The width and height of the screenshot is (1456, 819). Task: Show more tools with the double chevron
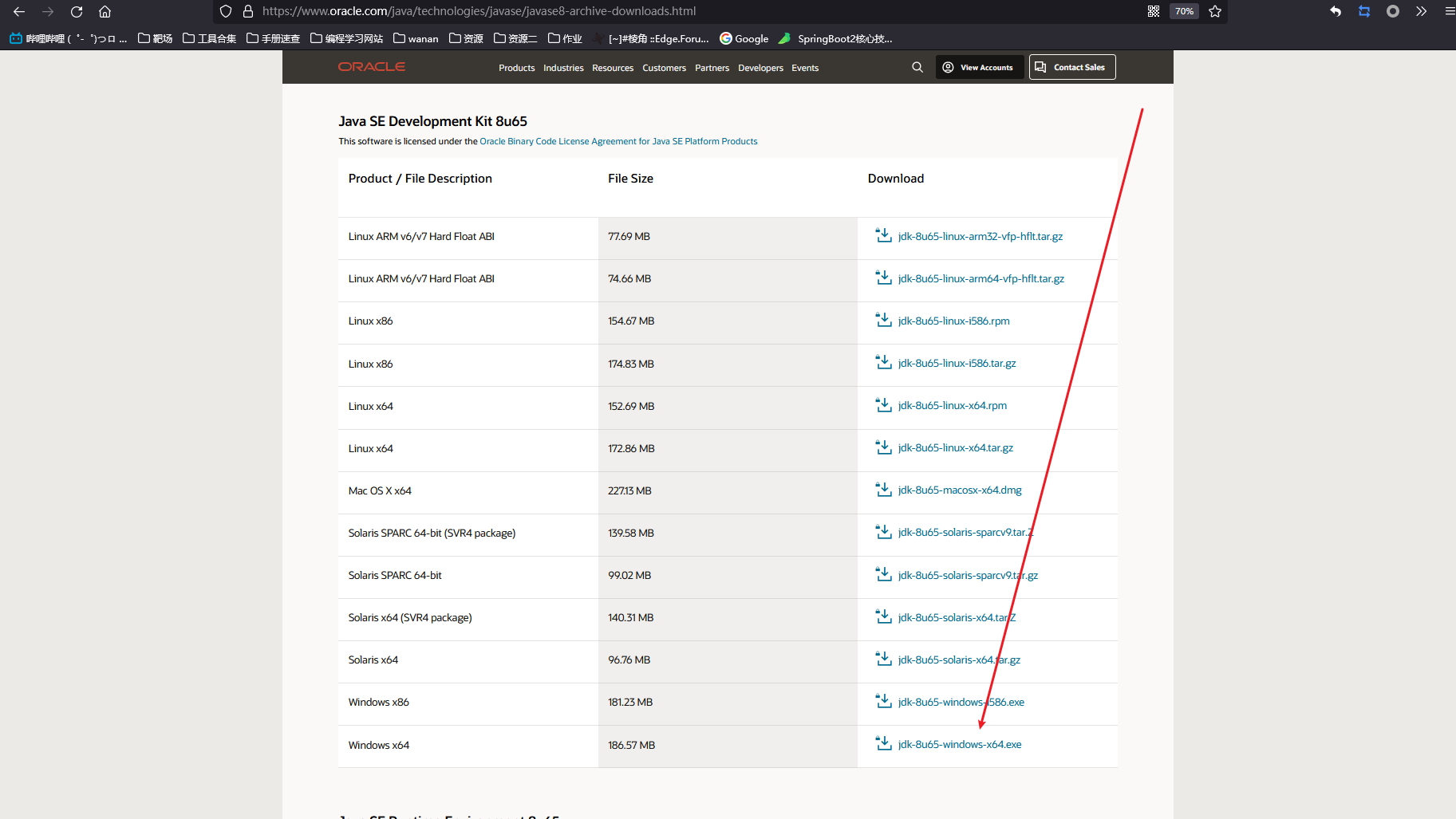1421,11
